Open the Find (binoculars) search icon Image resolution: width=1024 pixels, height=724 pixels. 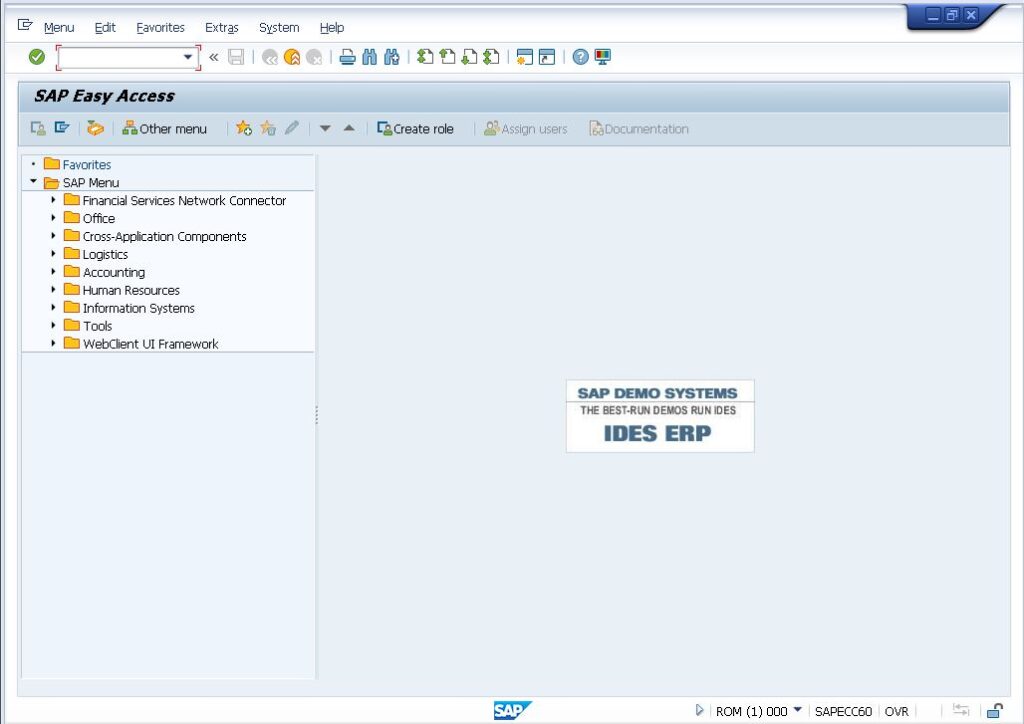click(369, 57)
